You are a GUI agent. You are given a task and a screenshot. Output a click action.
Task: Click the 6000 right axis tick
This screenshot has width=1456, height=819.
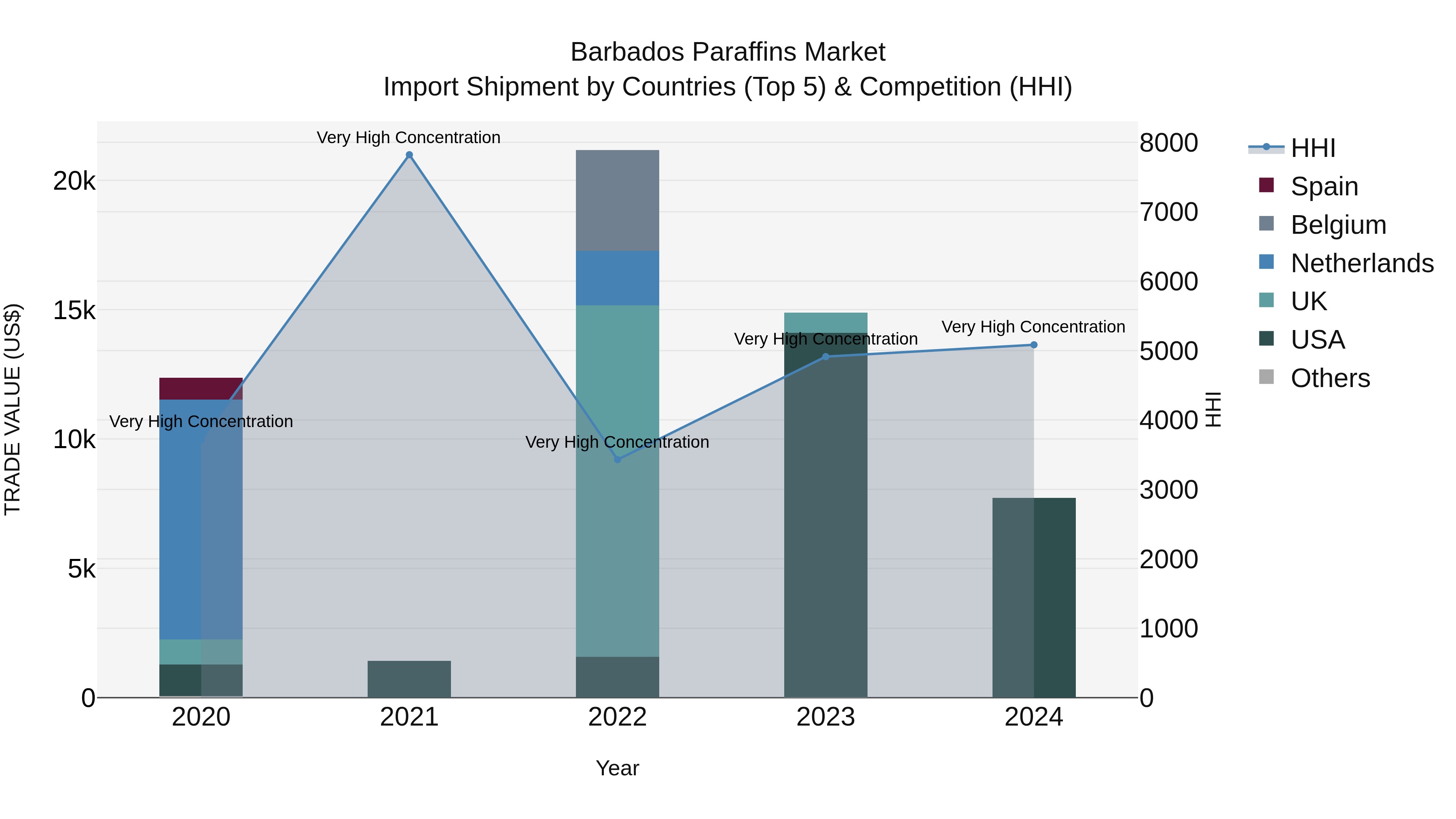click(x=1169, y=281)
